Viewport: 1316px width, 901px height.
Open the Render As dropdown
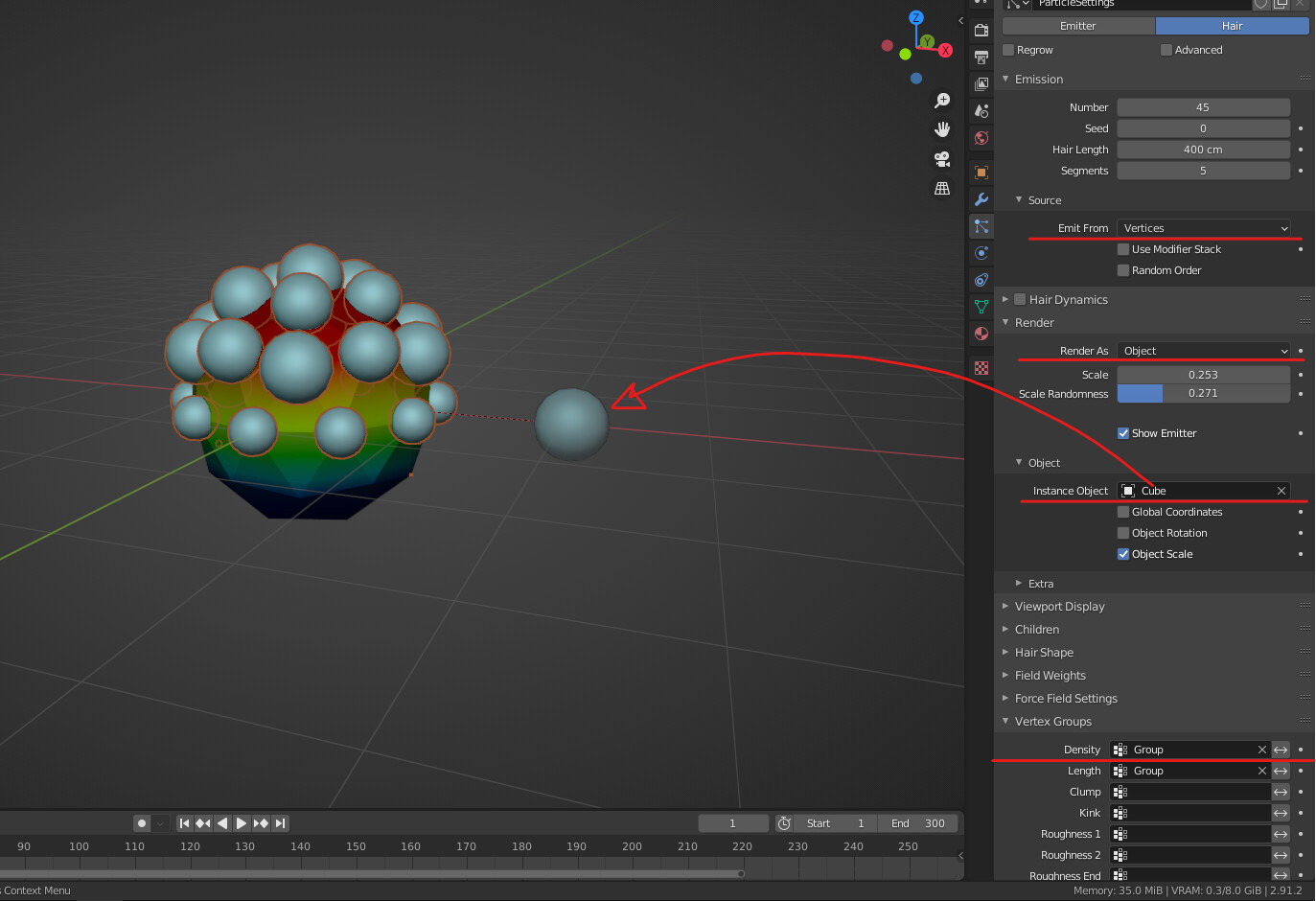pyautogui.click(x=1204, y=351)
